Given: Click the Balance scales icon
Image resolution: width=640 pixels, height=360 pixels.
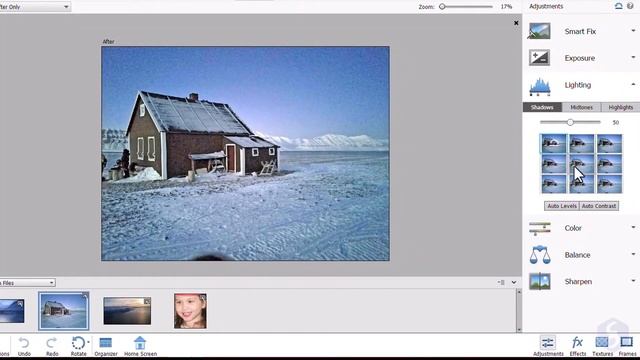Looking at the screenshot, I should click(x=540, y=255).
